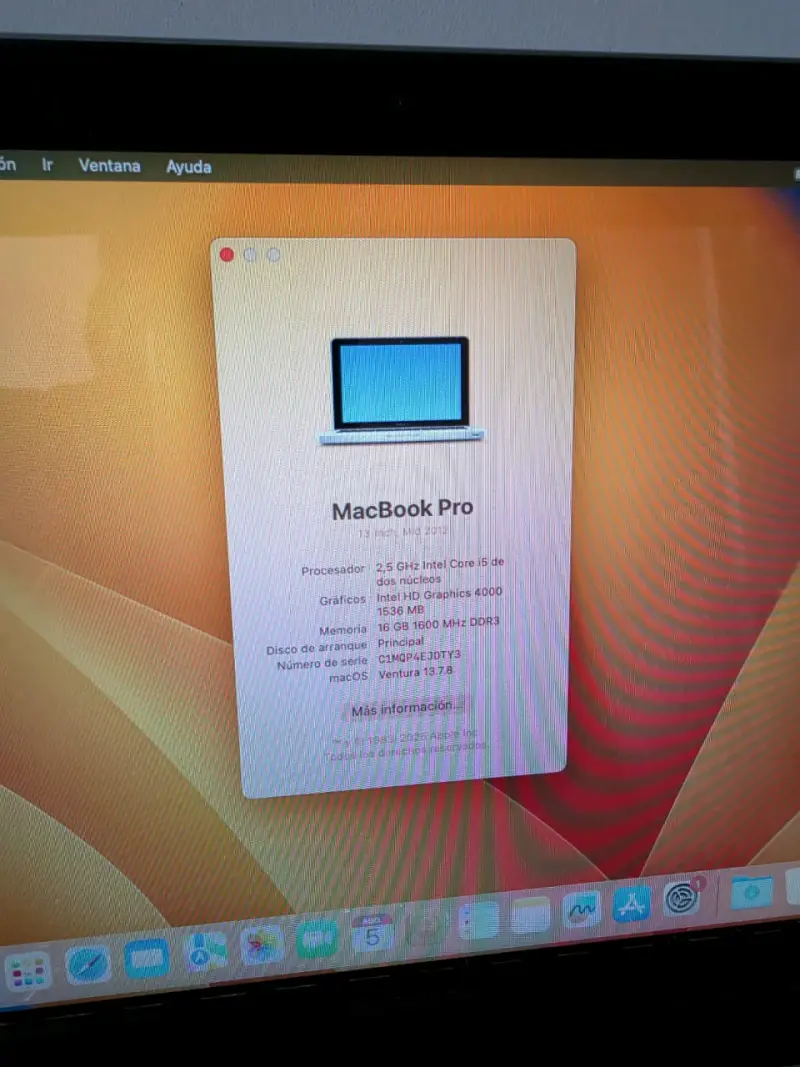Click the MacBook Pro title text
The image size is (800, 1067).
tap(402, 509)
